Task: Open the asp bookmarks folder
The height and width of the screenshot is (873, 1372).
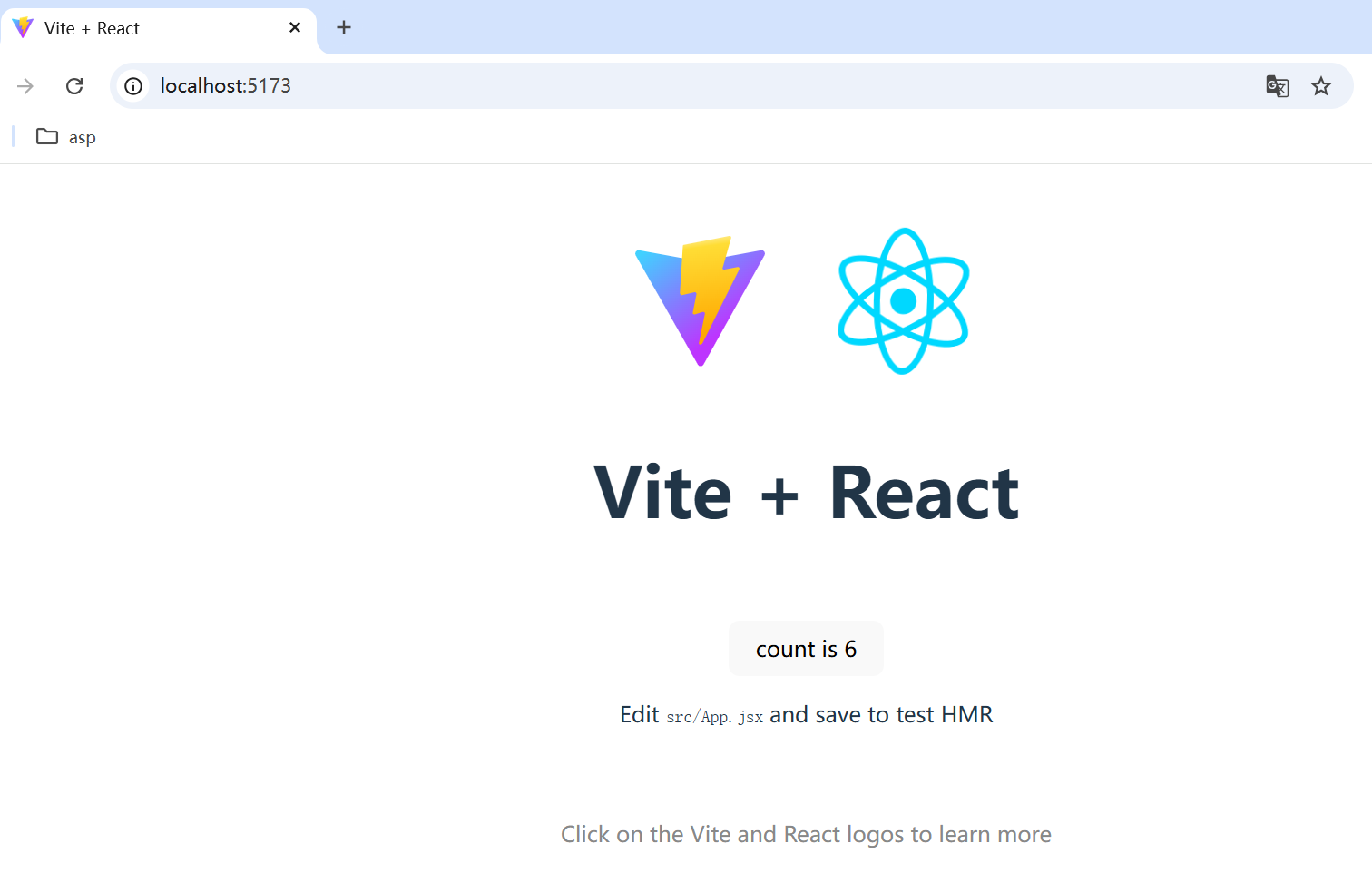Action: [66, 137]
